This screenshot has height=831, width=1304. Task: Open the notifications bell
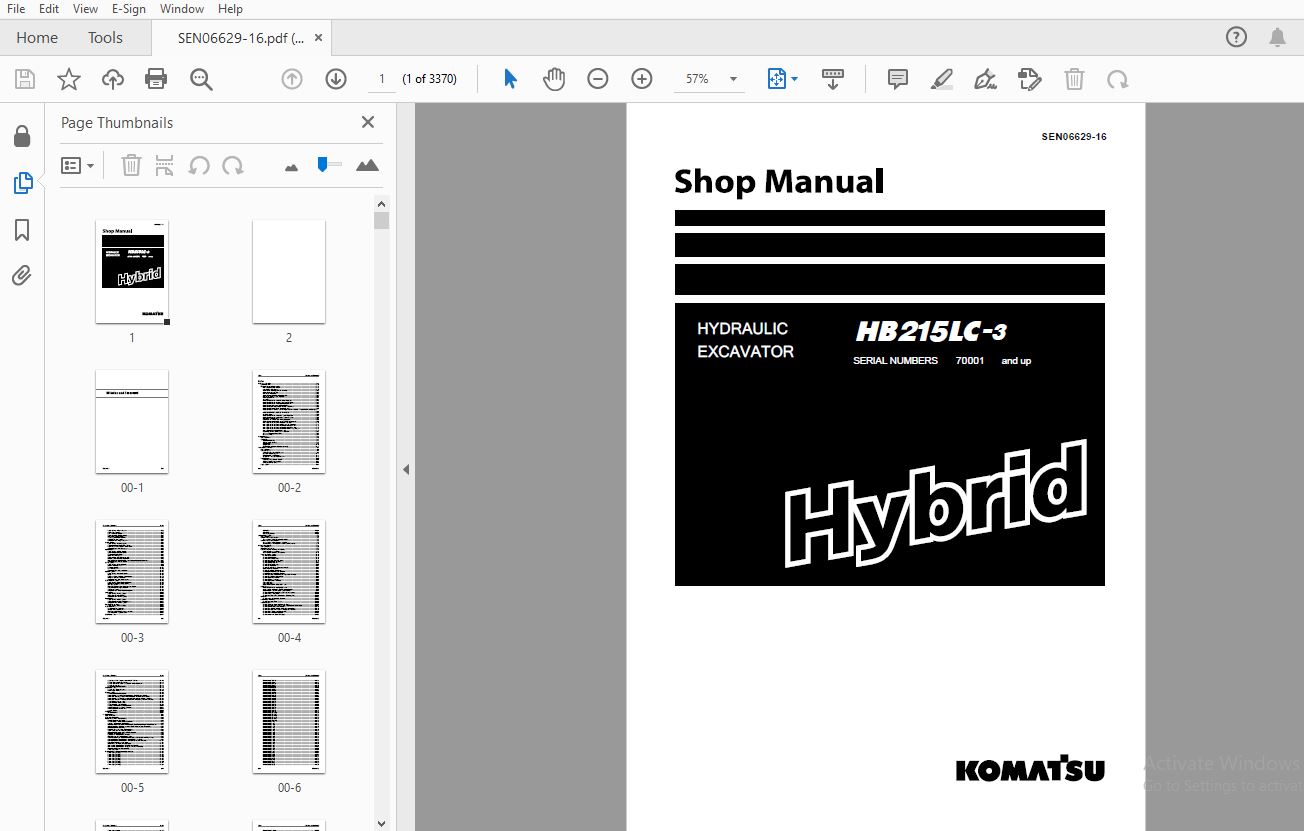click(1277, 38)
